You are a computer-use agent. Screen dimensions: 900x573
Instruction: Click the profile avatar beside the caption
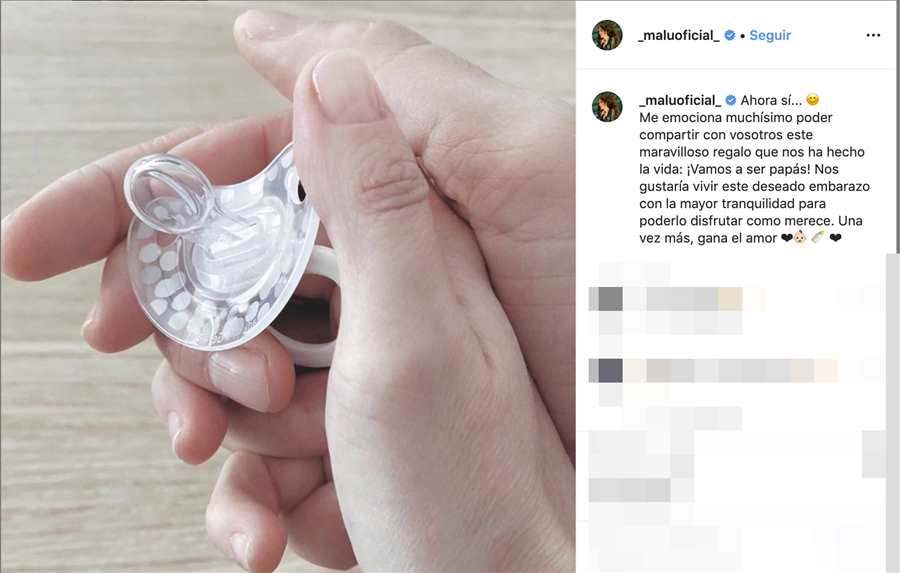[x=607, y=106]
